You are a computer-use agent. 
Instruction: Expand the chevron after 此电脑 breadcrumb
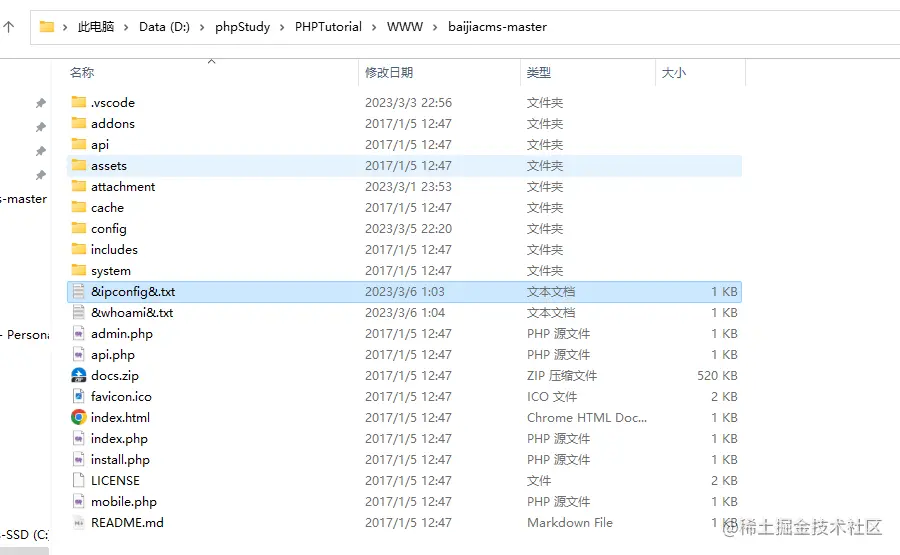[x=126, y=27]
